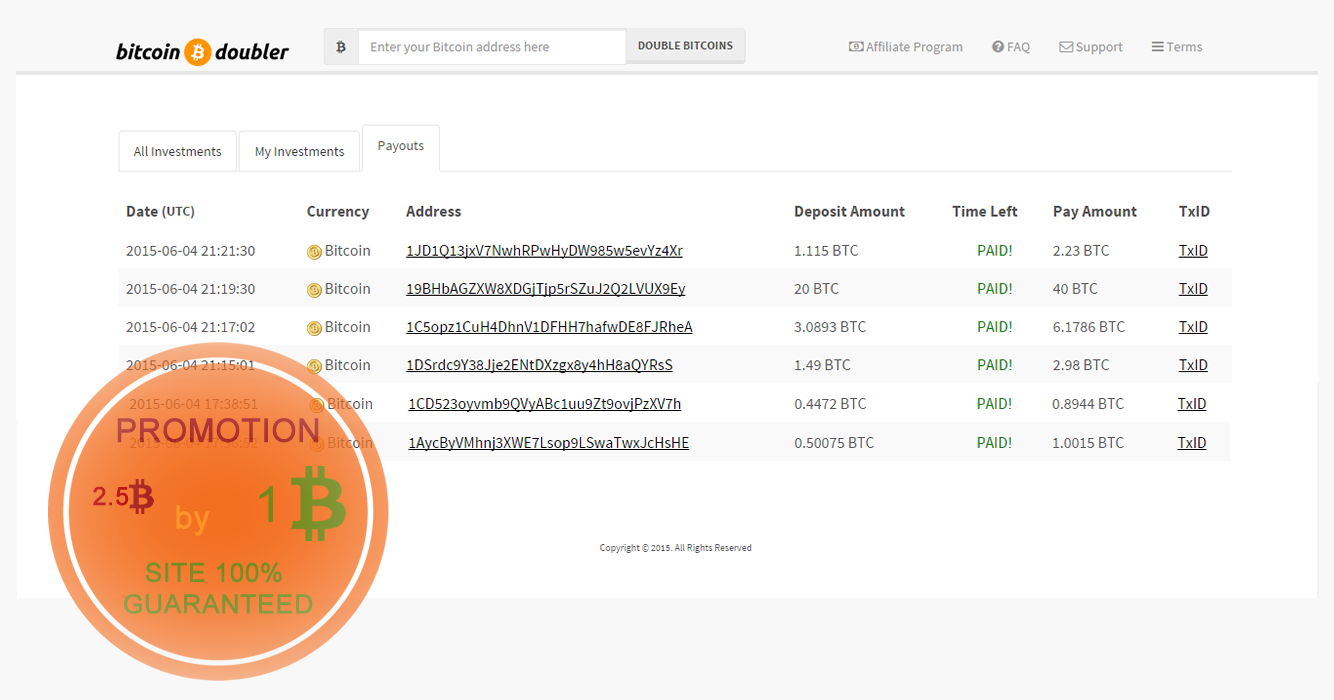
Task: Click the envelope icon beside Support
Action: tap(1066, 47)
